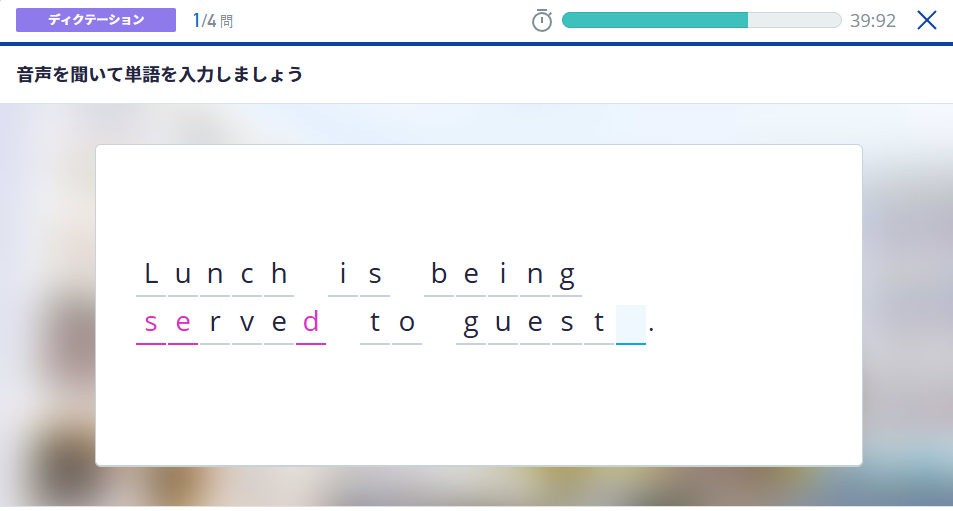Select the "b" slot in "being"
The height and width of the screenshot is (511, 953).
[439, 275]
